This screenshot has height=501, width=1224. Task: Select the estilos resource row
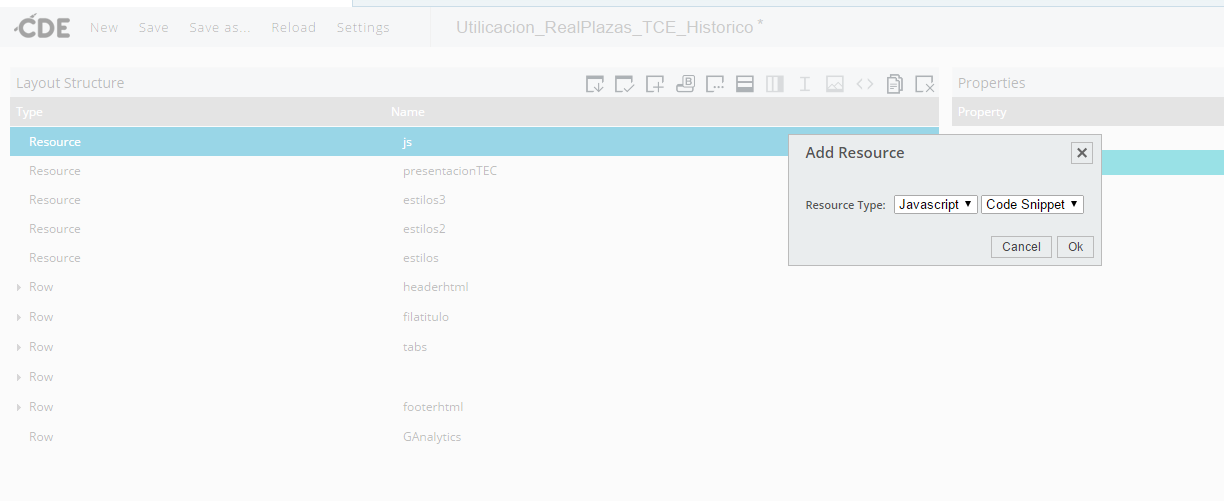click(x=474, y=258)
